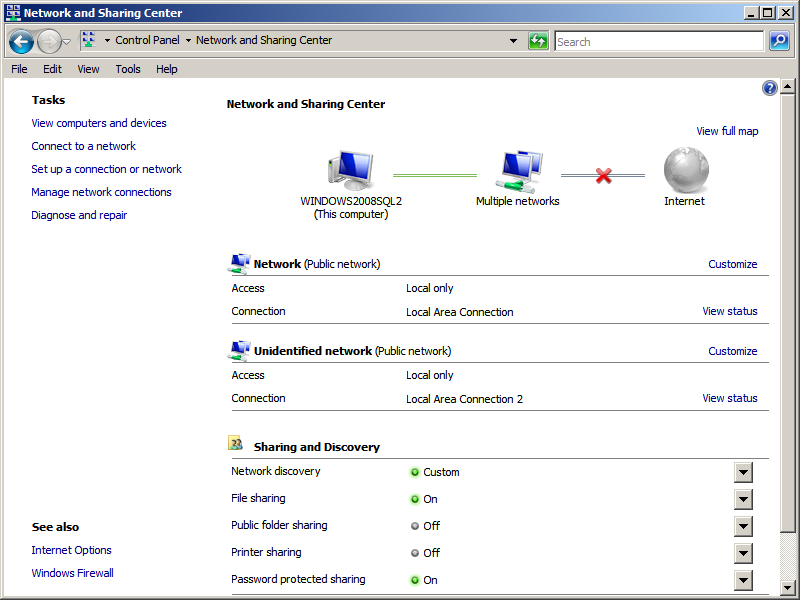This screenshot has height=600, width=800.
Task: Expand the File sharing settings
Action: coord(743,499)
